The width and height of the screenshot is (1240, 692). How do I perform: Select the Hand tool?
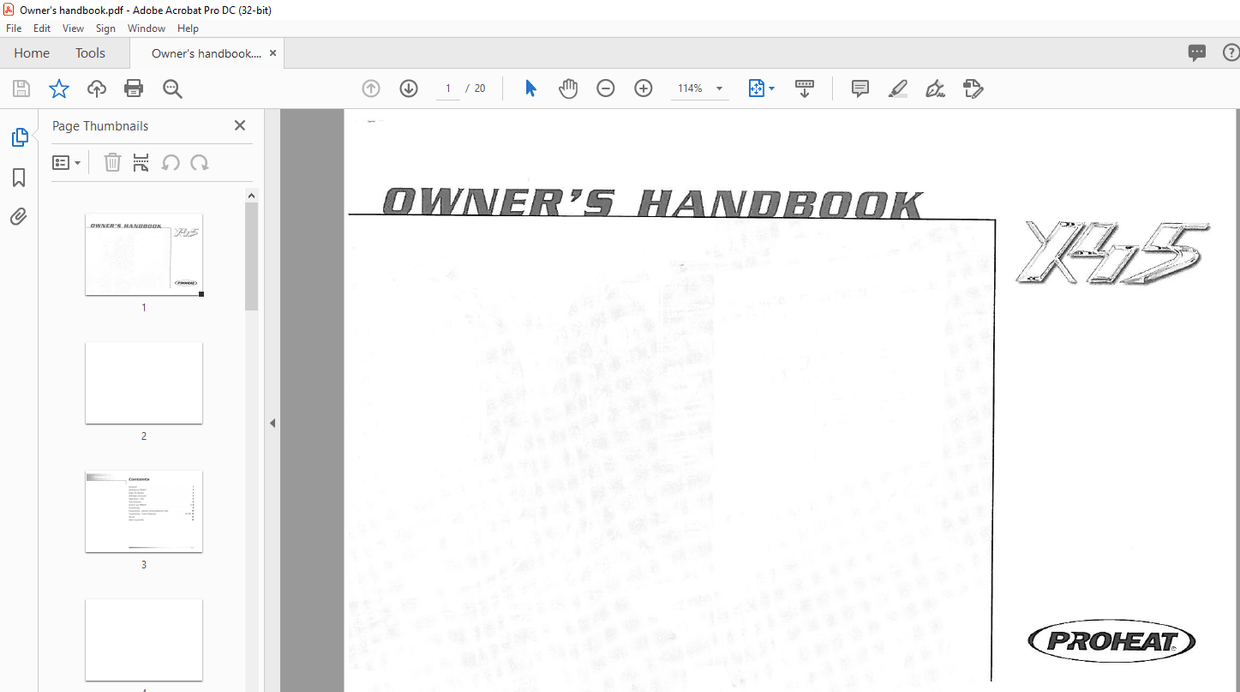click(568, 88)
